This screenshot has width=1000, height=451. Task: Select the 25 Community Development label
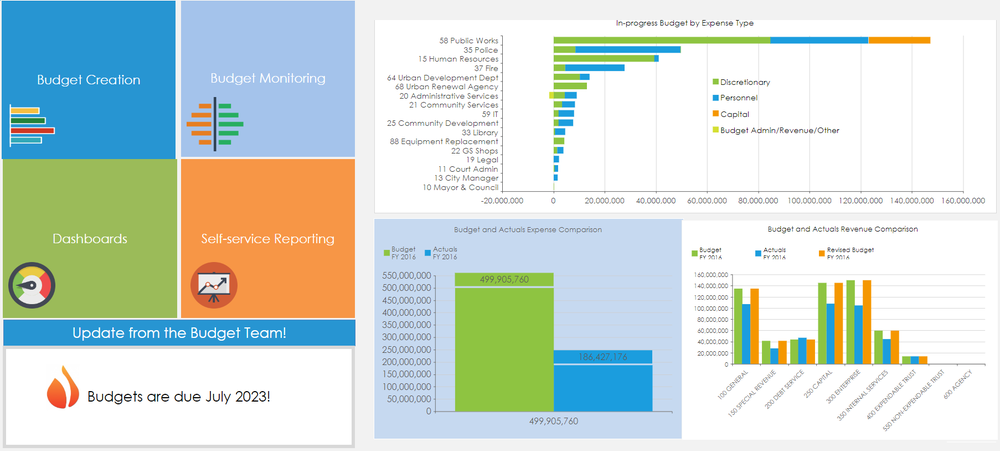click(x=443, y=122)
